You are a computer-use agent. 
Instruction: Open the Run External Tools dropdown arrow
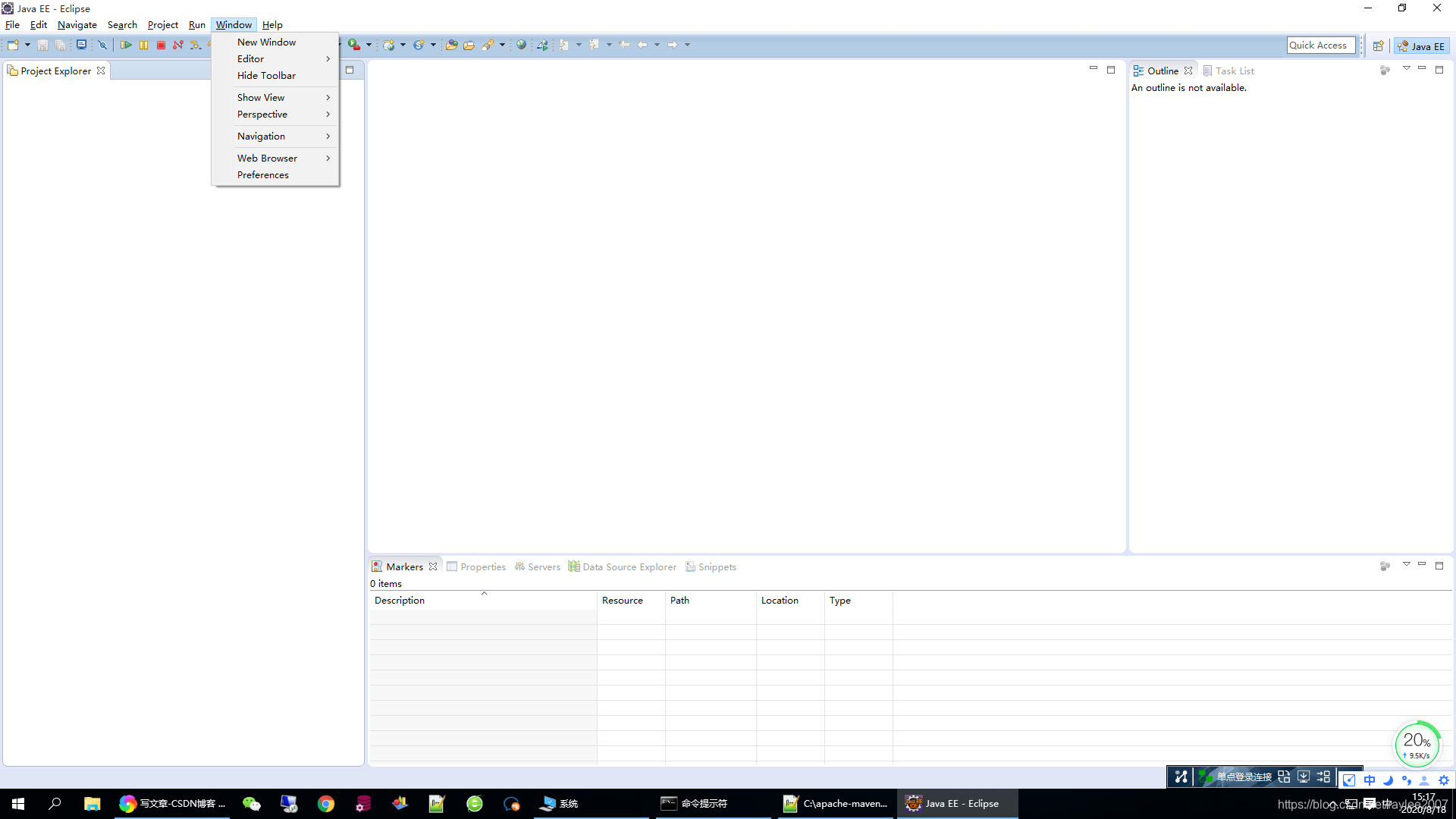[369, 45]
